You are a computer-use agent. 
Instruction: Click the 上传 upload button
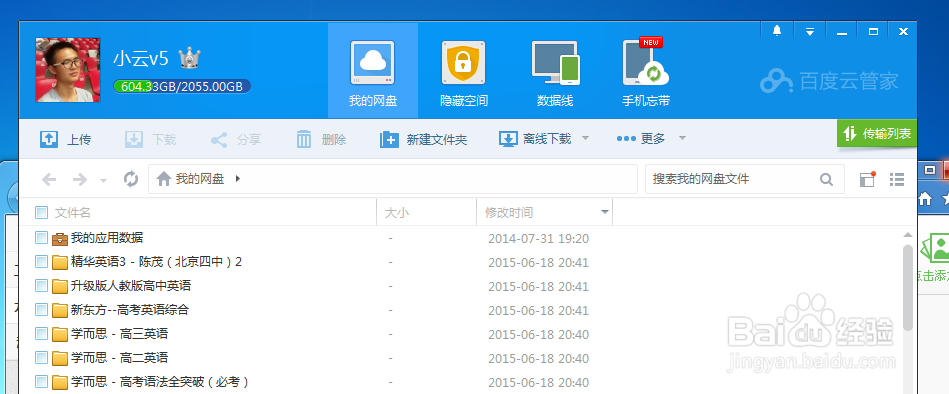coord(65,139)
